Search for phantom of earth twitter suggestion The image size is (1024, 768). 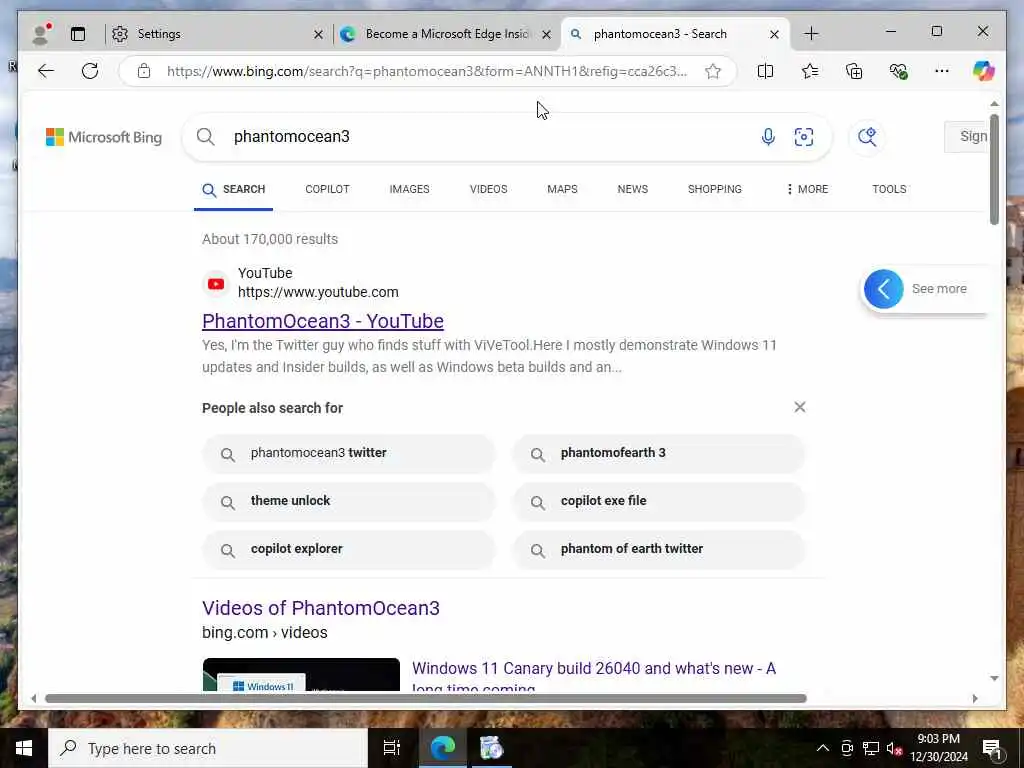click(x=659, y=549)
